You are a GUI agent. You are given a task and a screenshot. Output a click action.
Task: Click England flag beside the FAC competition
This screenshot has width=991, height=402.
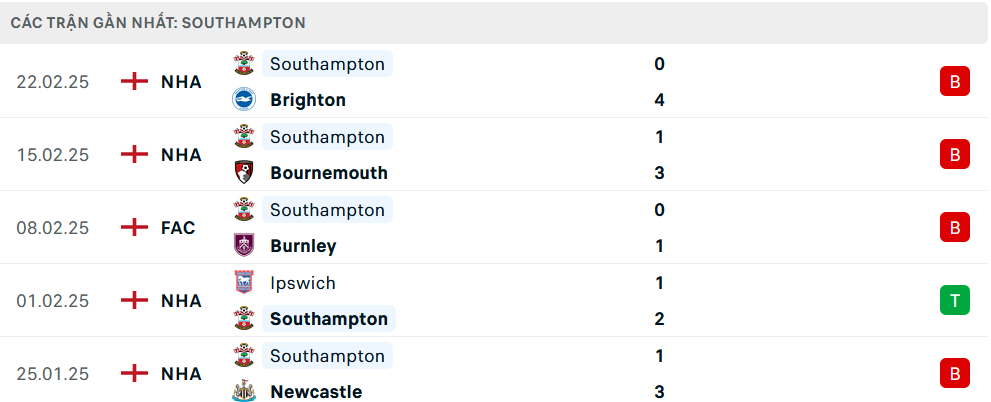pyautogui.click(x=134, y=228)
